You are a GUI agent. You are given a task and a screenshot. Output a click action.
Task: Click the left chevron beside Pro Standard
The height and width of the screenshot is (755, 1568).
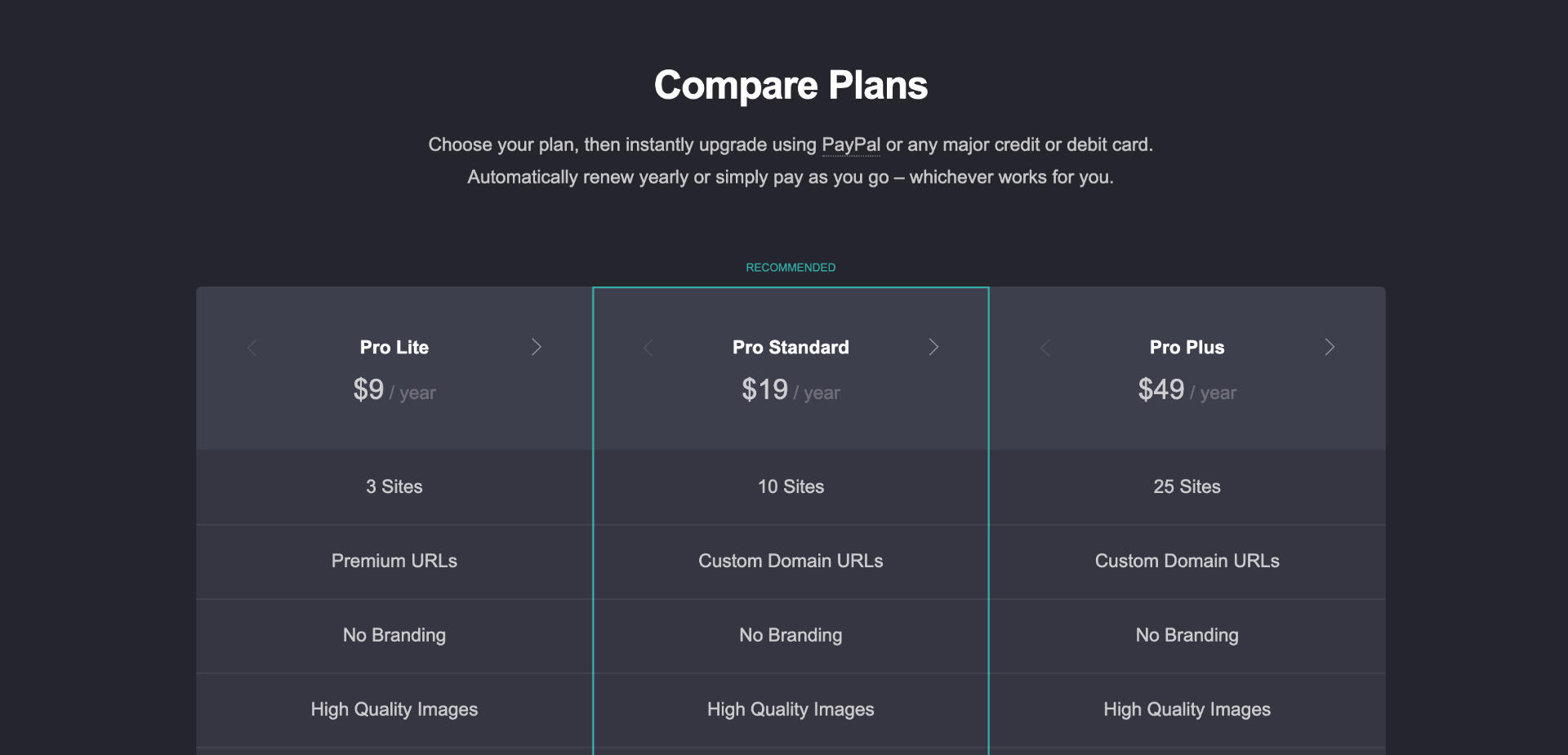(648, 349)
